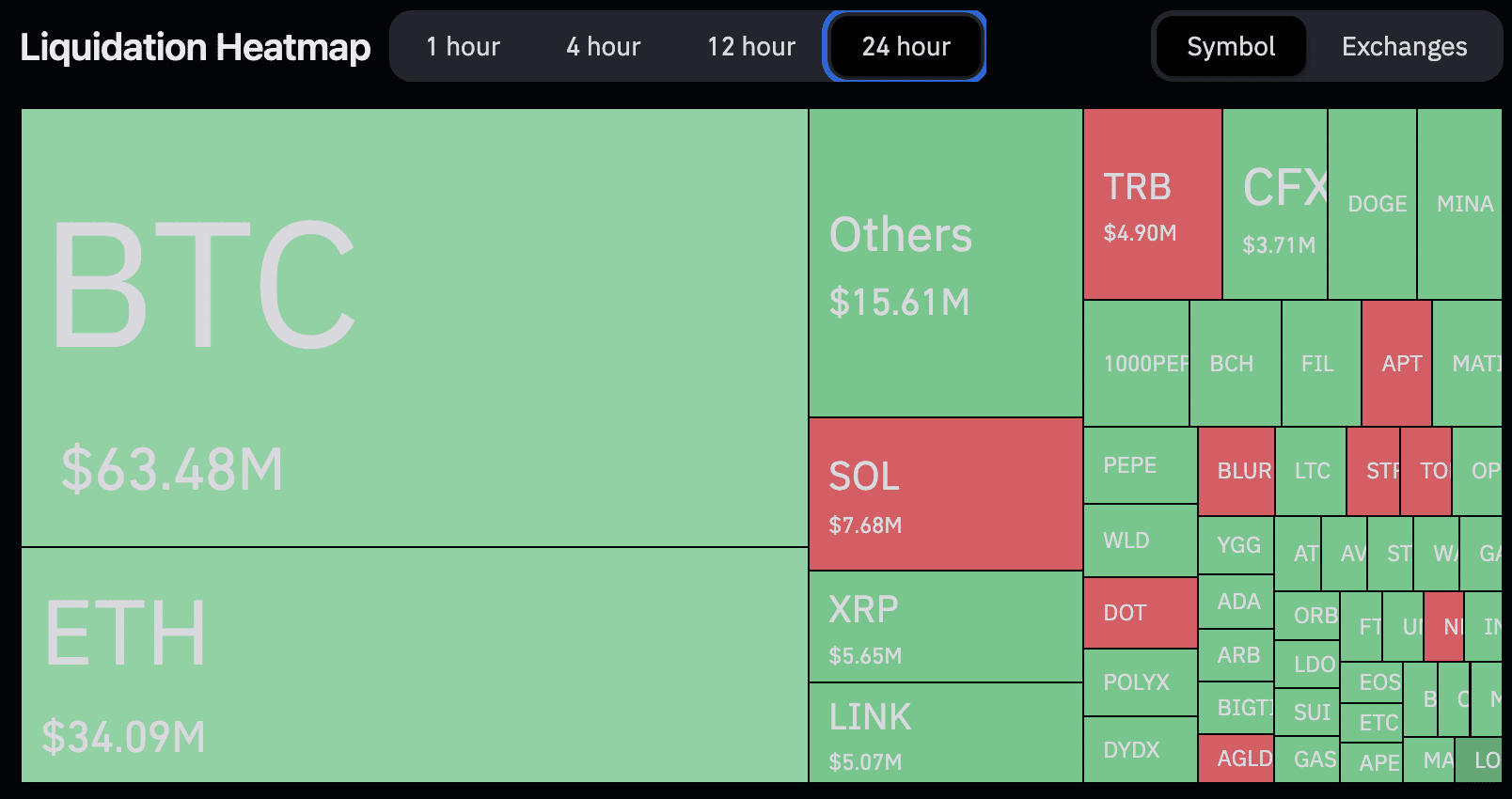Select the red TRB tile

pos(1152,204)
